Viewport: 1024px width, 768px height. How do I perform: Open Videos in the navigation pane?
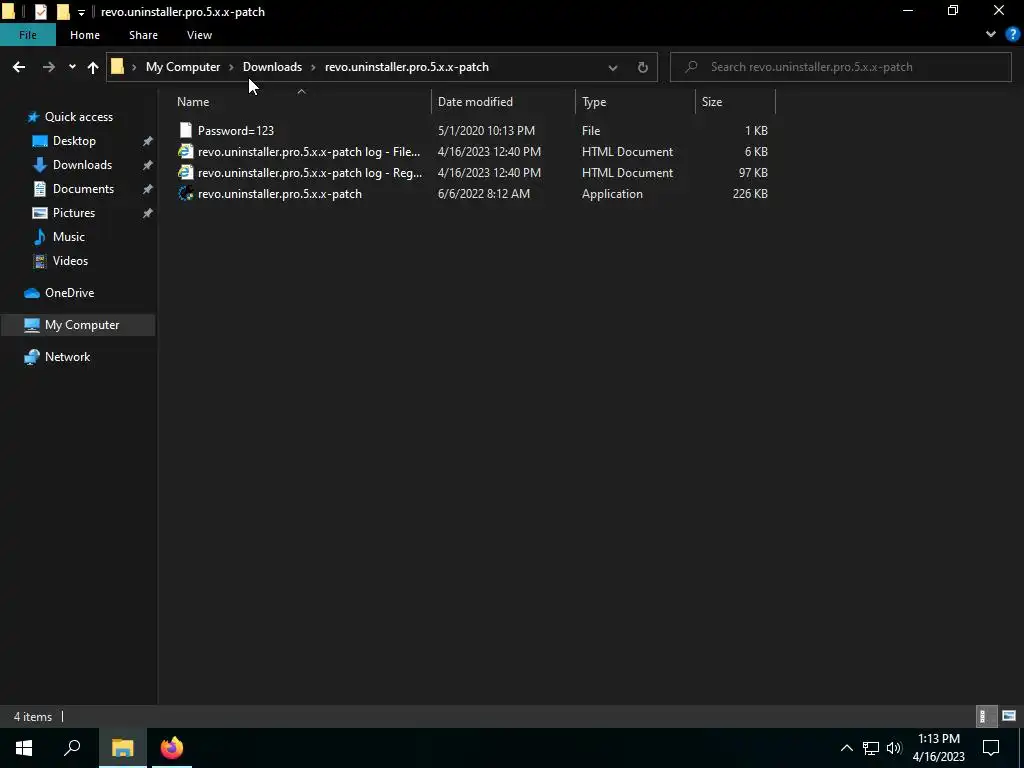tap(70, 261)
